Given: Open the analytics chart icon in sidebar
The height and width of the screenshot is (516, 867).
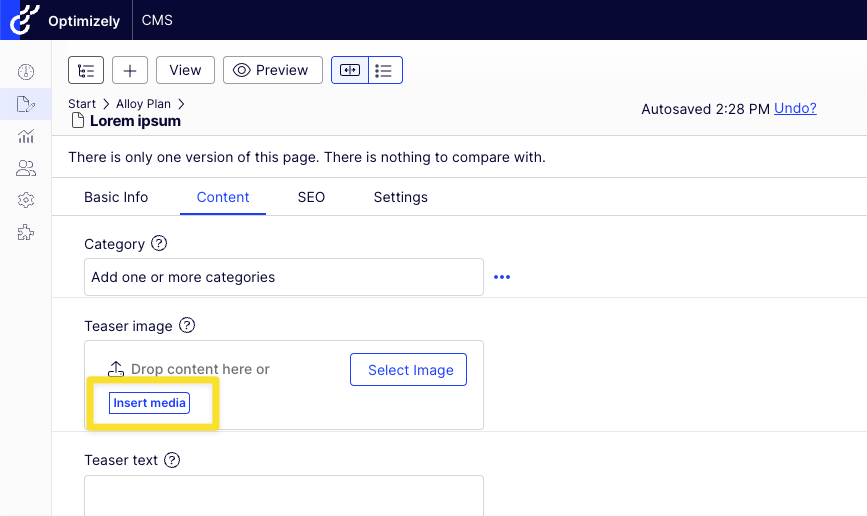Looking at the screenshot, I should (x=25, y=136).
